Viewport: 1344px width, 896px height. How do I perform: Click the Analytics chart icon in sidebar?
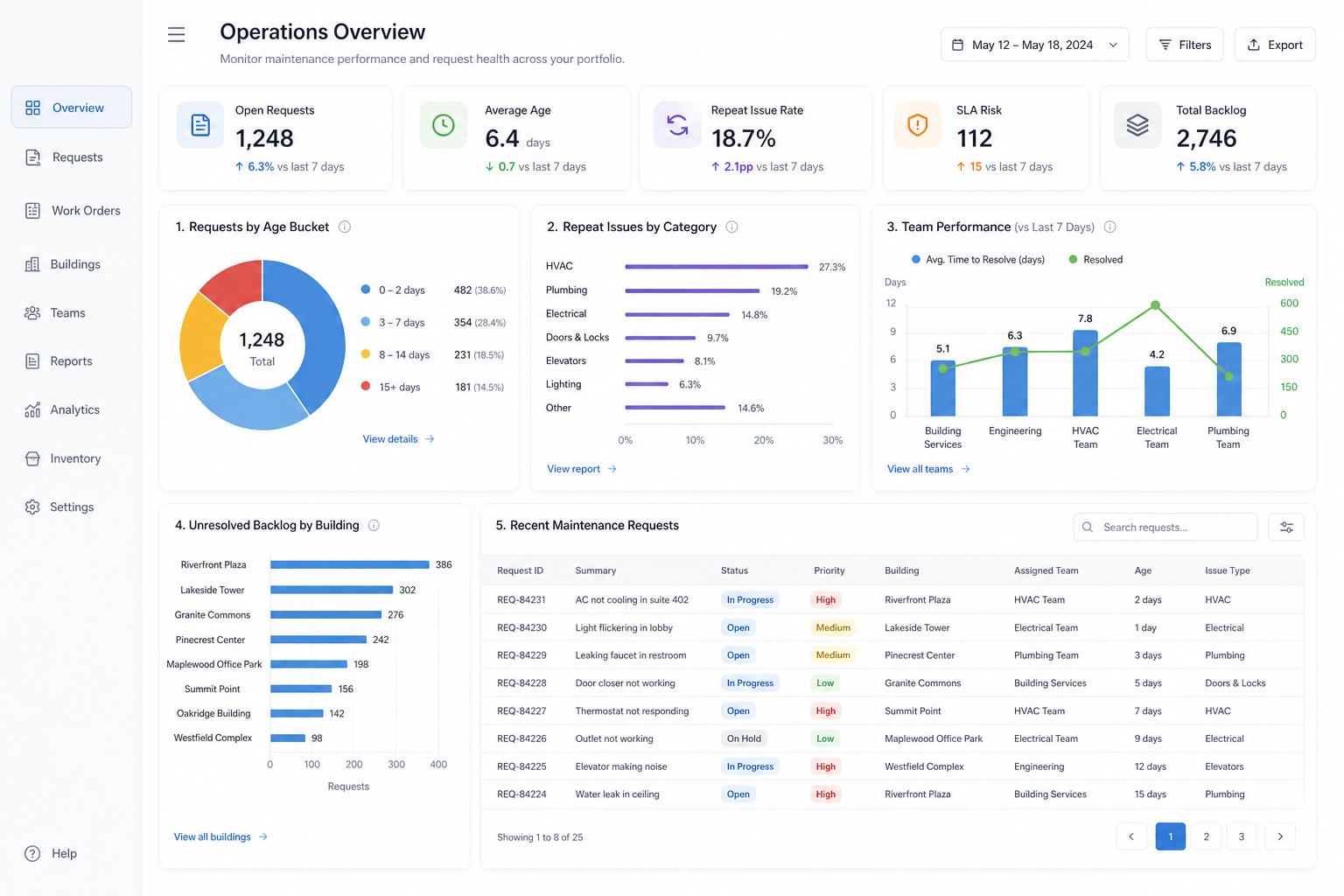click(32, 409)
